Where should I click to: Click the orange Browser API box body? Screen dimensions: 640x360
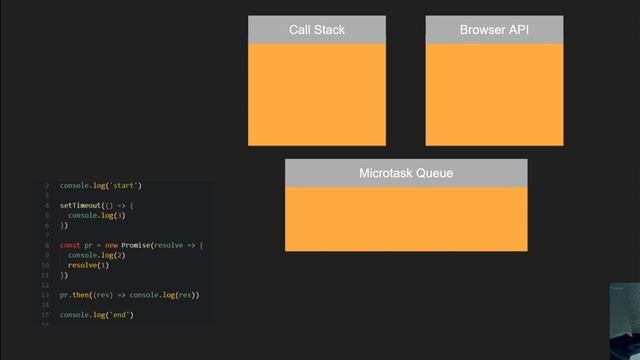[494, 95]
